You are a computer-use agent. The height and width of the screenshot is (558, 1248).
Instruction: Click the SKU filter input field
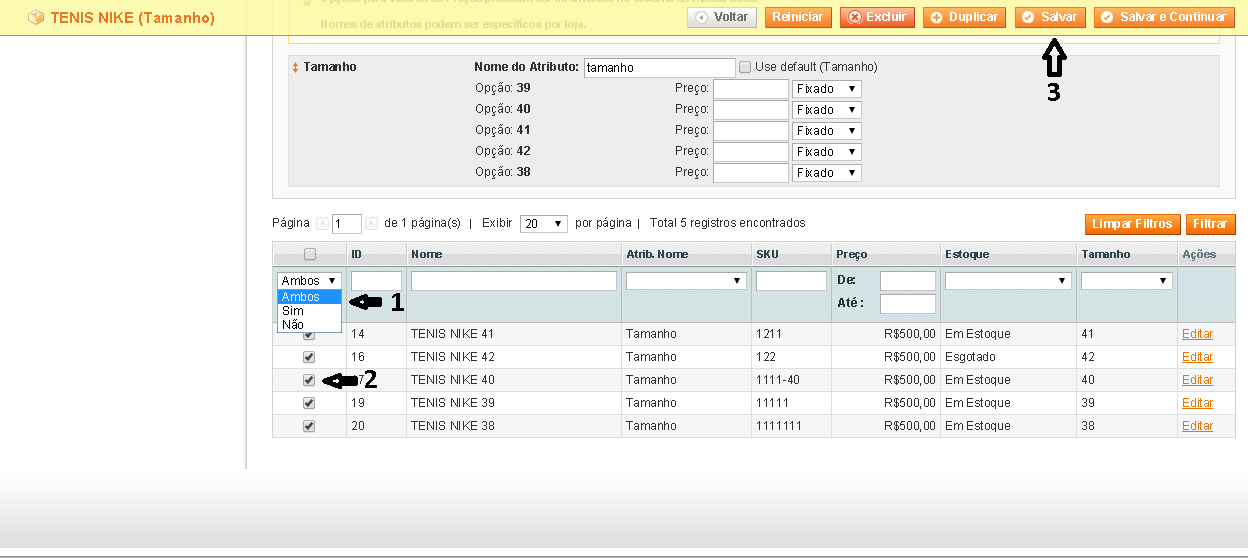point(791,282)
